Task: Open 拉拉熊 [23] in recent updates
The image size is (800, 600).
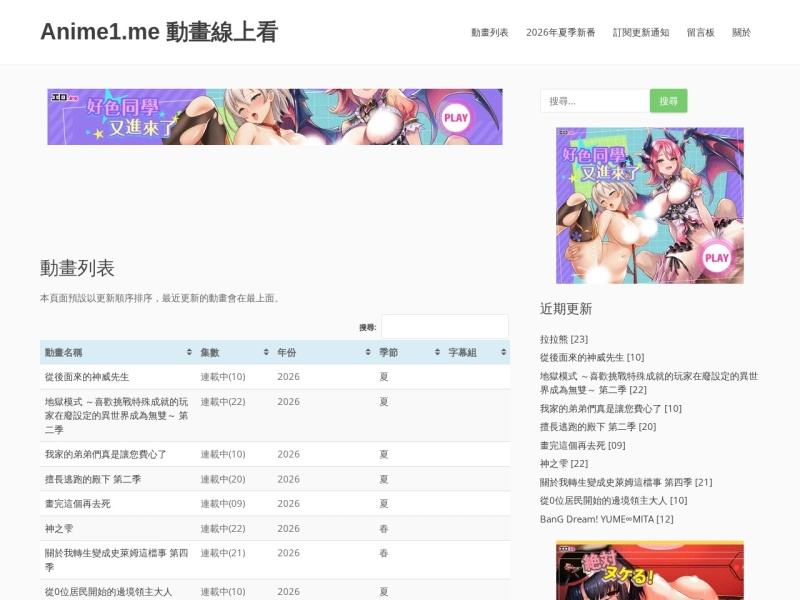Action: coord(564,339)
